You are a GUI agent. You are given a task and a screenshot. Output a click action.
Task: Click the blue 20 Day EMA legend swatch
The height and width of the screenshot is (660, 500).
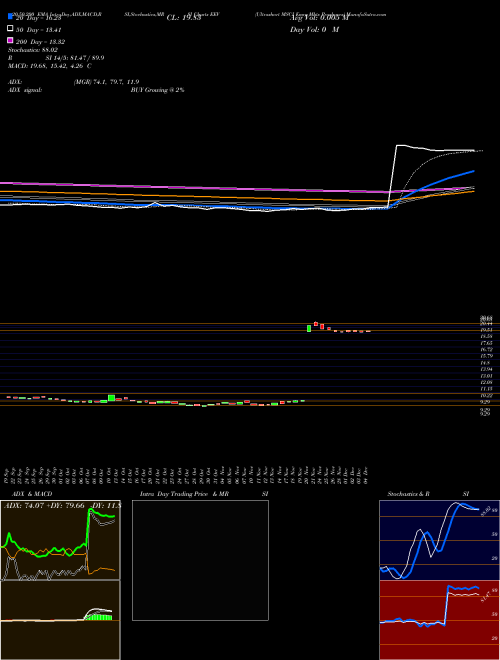pos(11,17)
